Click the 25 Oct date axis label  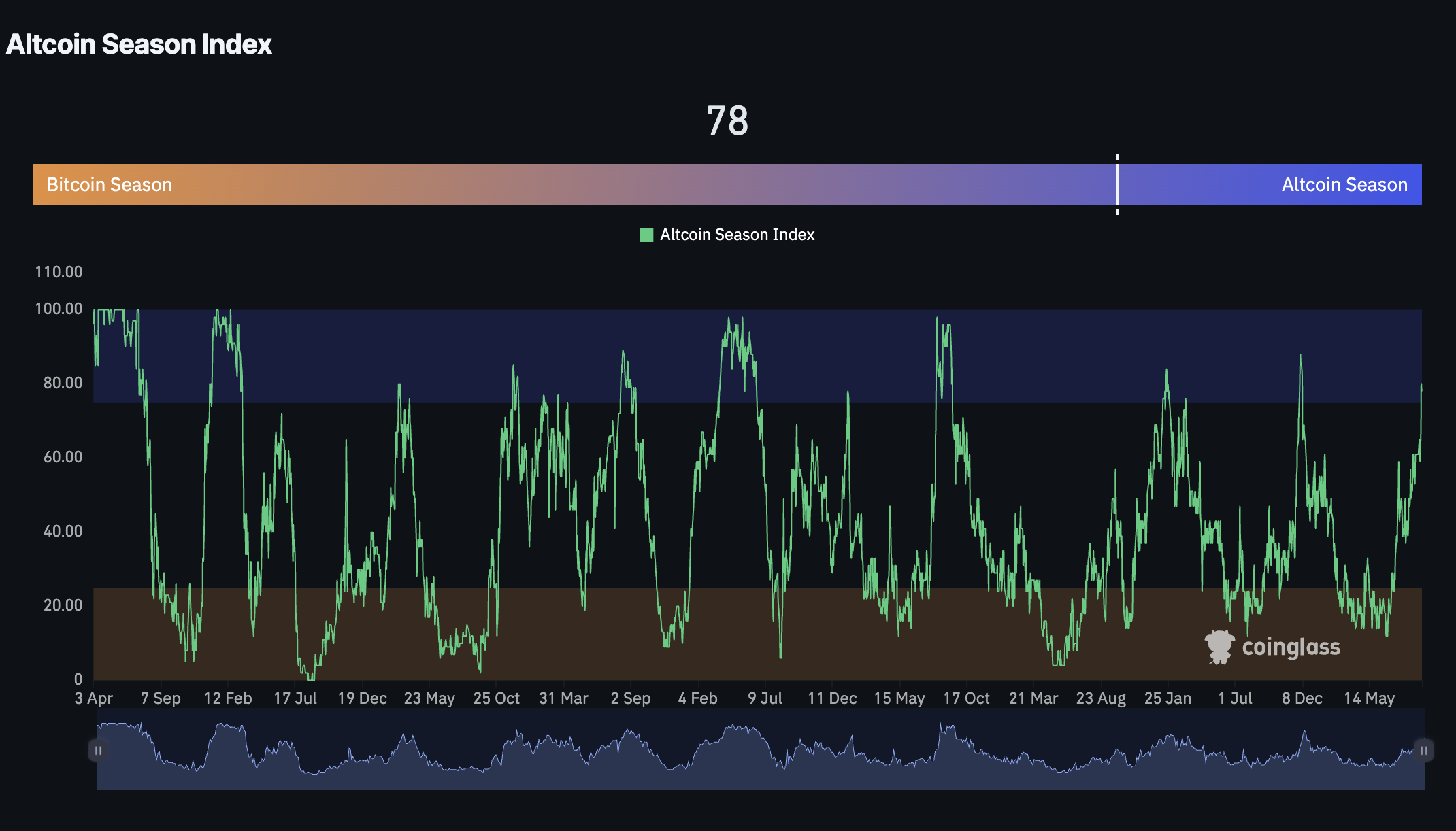pos(496,698)
